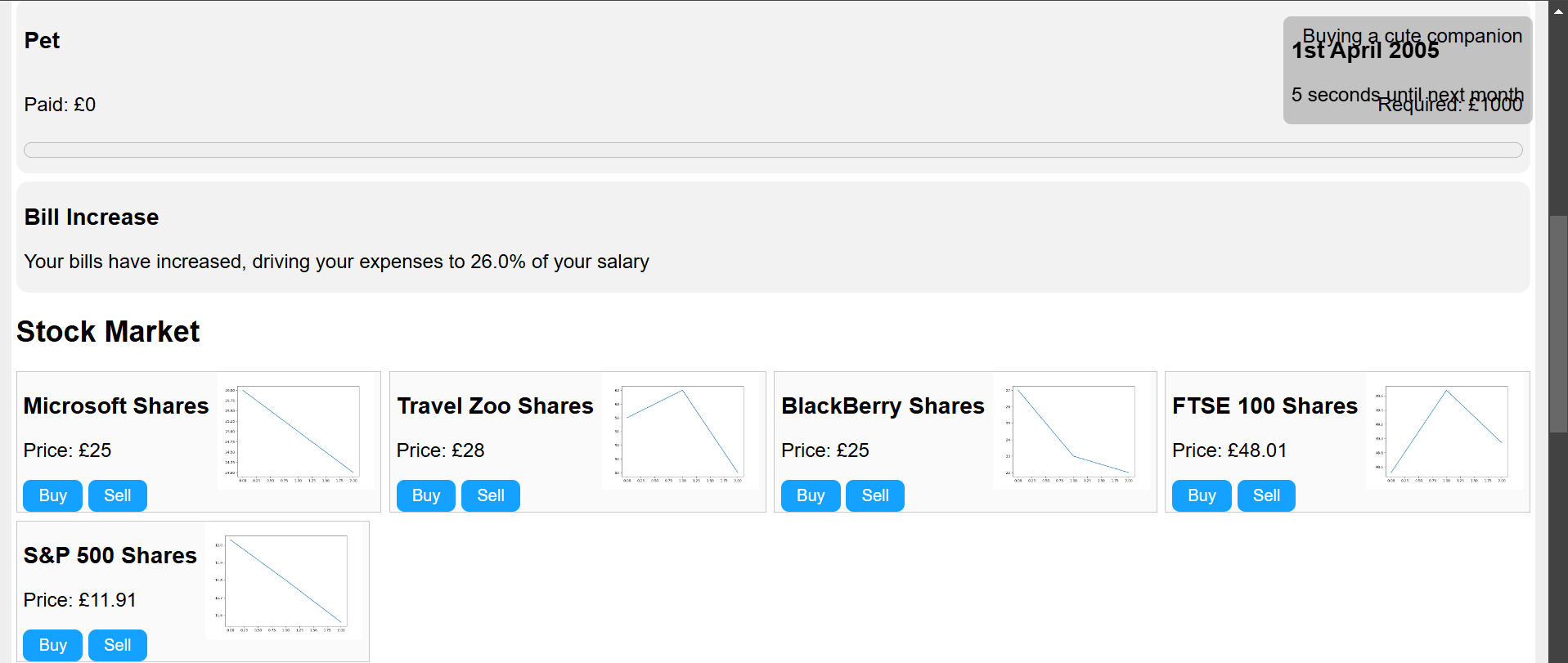
Task: Click the date countdown box
Action: [x=1407, y=70]
